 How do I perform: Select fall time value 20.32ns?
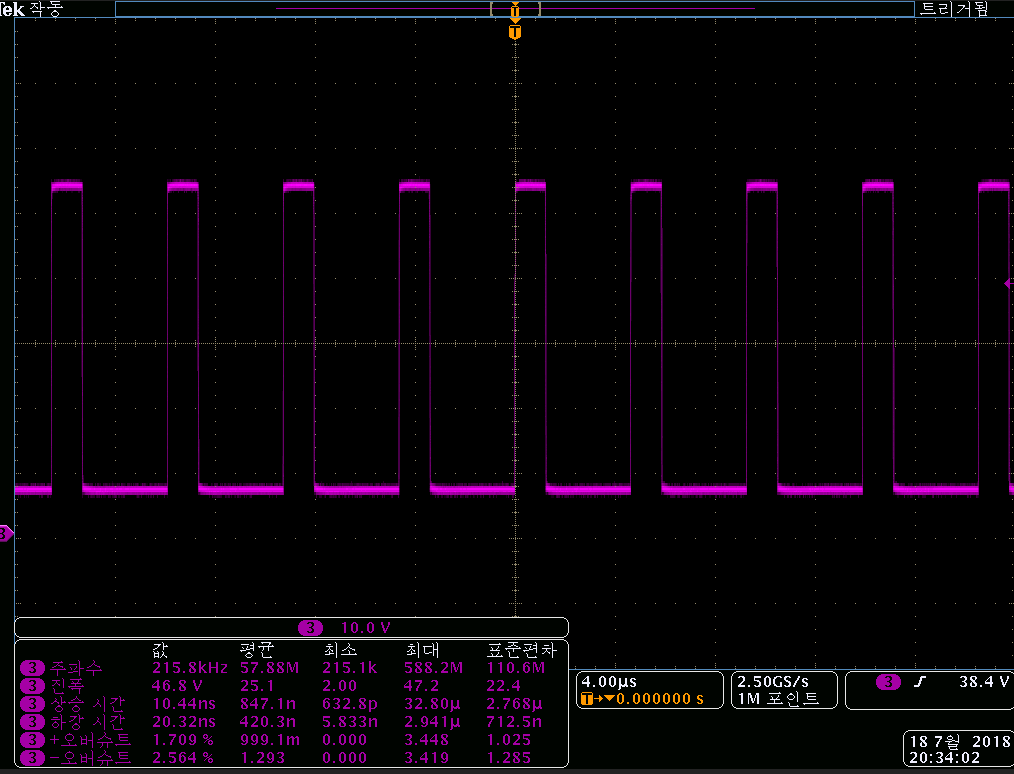point(184,722)
